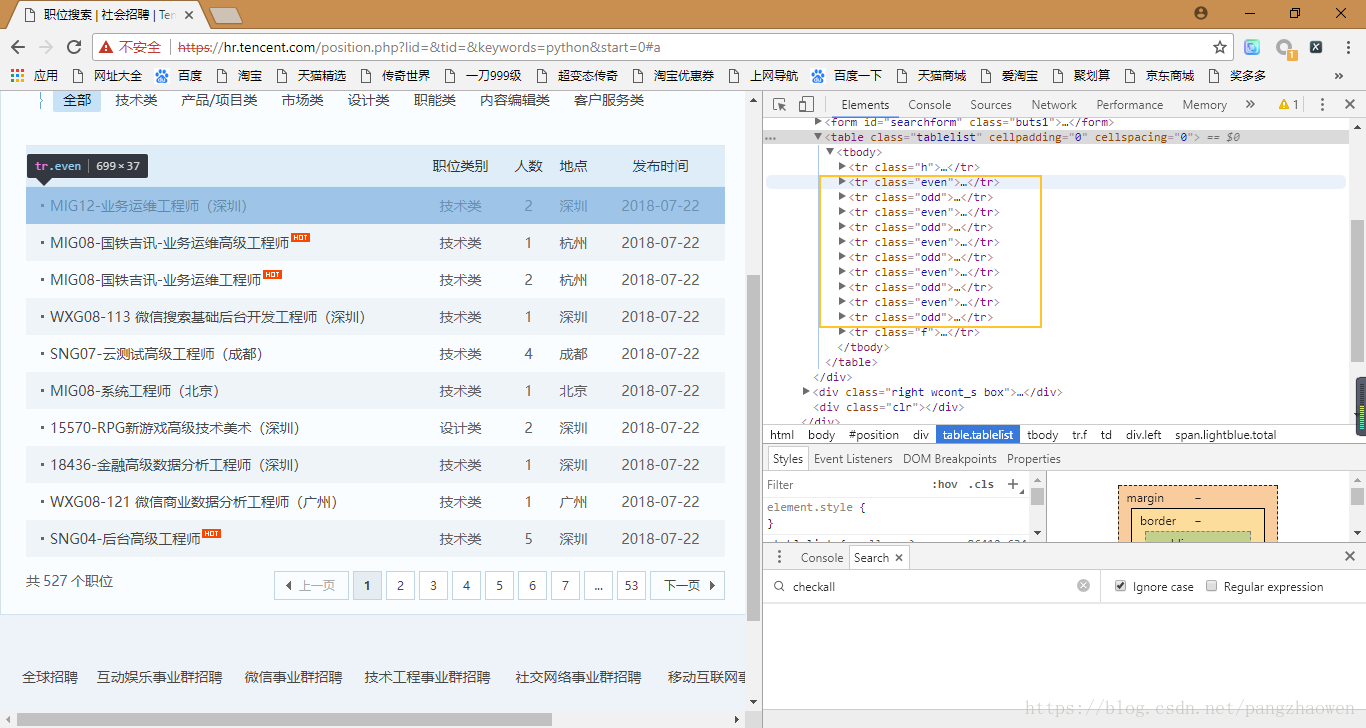Open the Chrome profile avatar icon
The image size is (1366, 728).
(x=1201, y=13)
